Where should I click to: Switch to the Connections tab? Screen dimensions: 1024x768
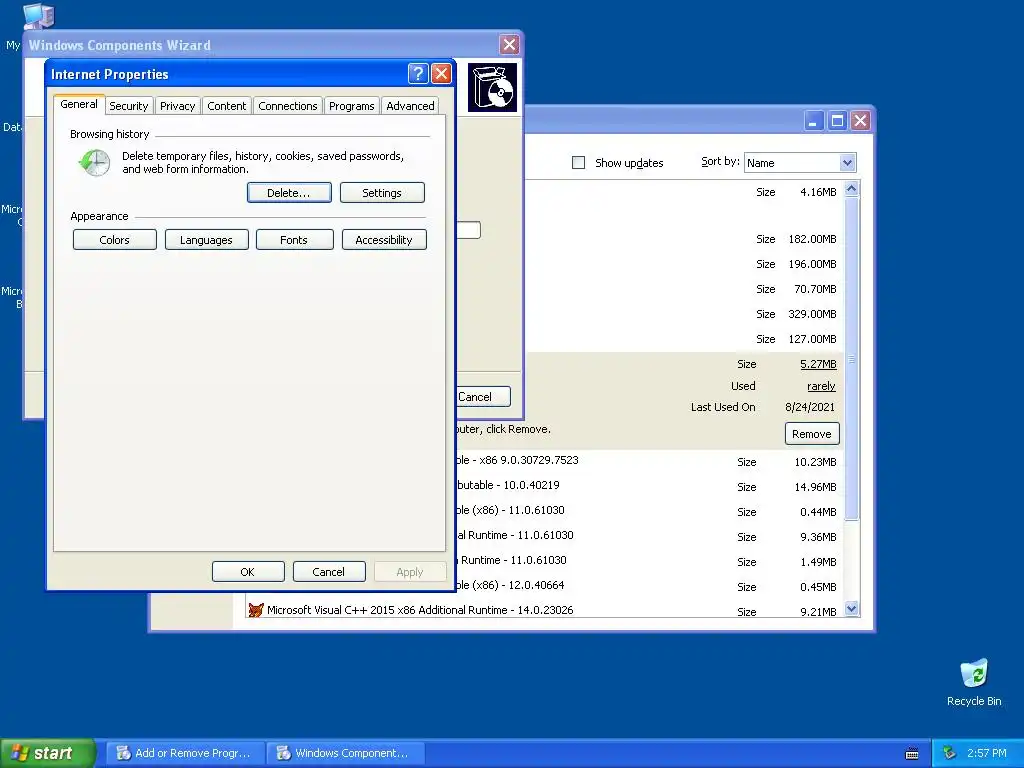(x=287, y=106)
